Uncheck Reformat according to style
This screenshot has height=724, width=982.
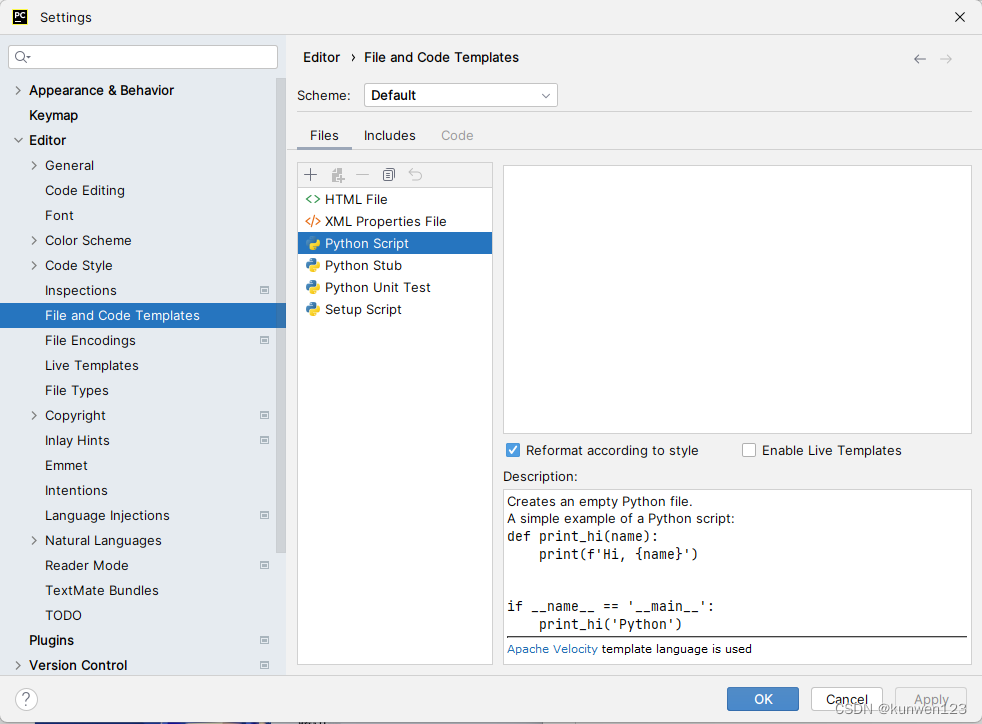513,450
